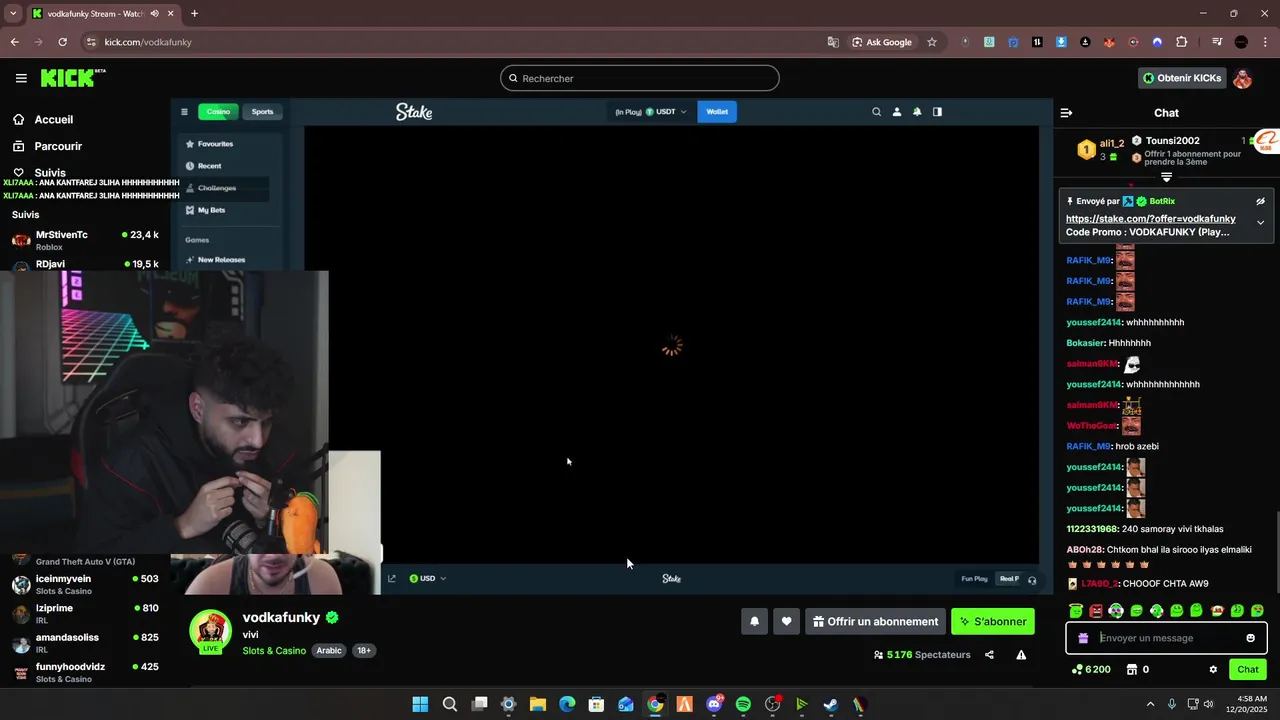Click the Stake Wallet button
The height and width of the screenshot is (720, 1280).
pos(717,112)
